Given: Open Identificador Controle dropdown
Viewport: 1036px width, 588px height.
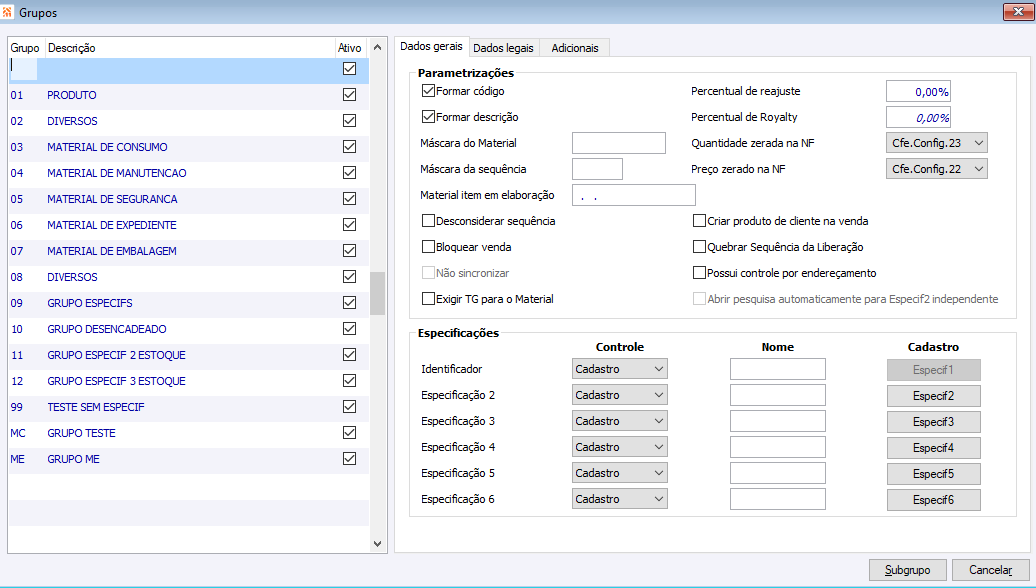Looking at the screenshot, I should click(620, 369).
